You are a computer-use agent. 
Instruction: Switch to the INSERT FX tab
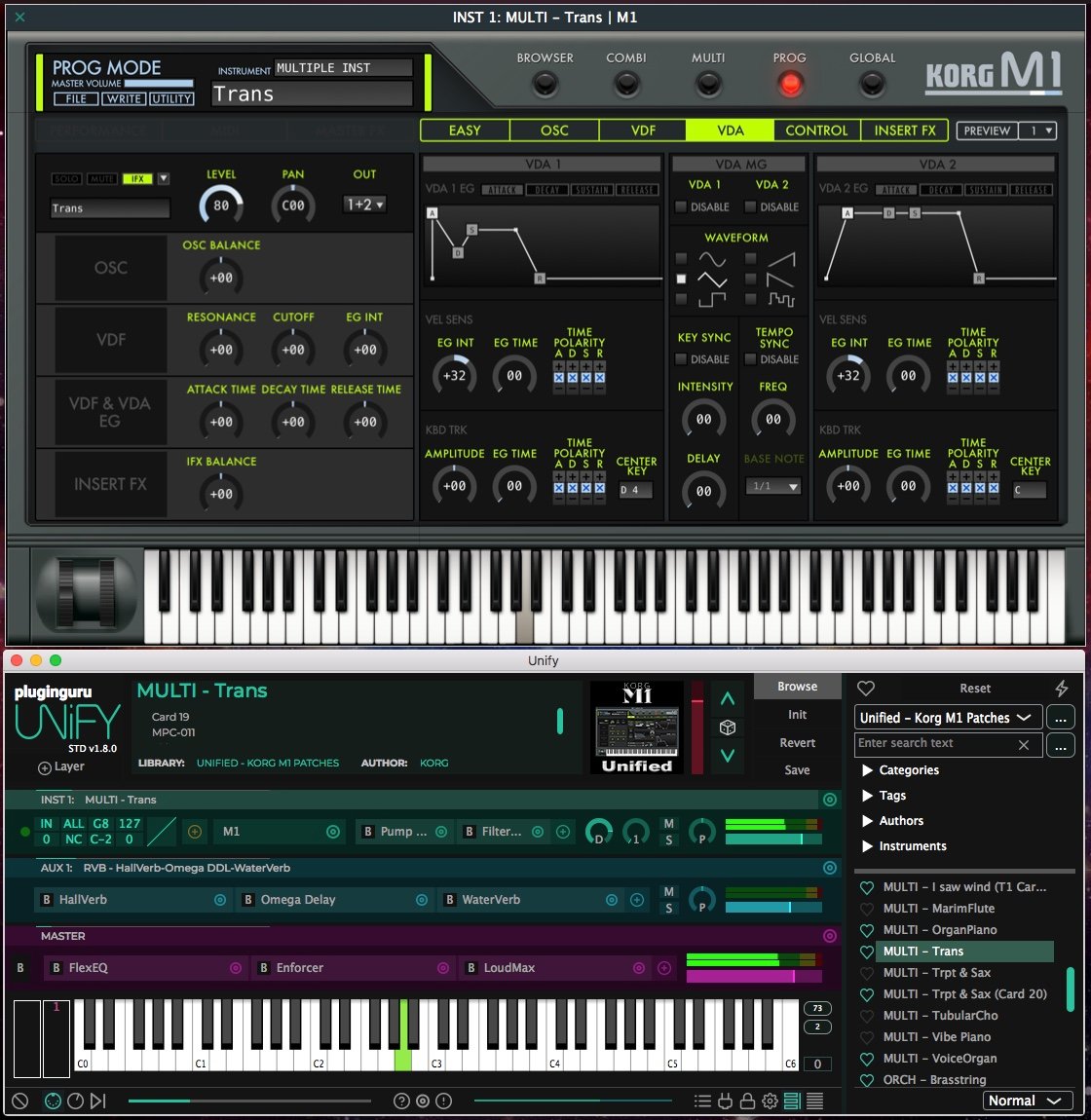click(x=905, y=131)
